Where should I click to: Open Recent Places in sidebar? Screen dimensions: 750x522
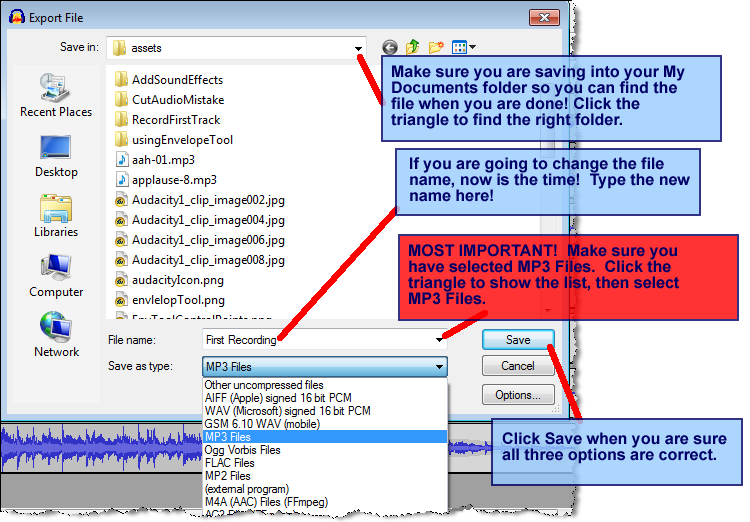[55, 95]
